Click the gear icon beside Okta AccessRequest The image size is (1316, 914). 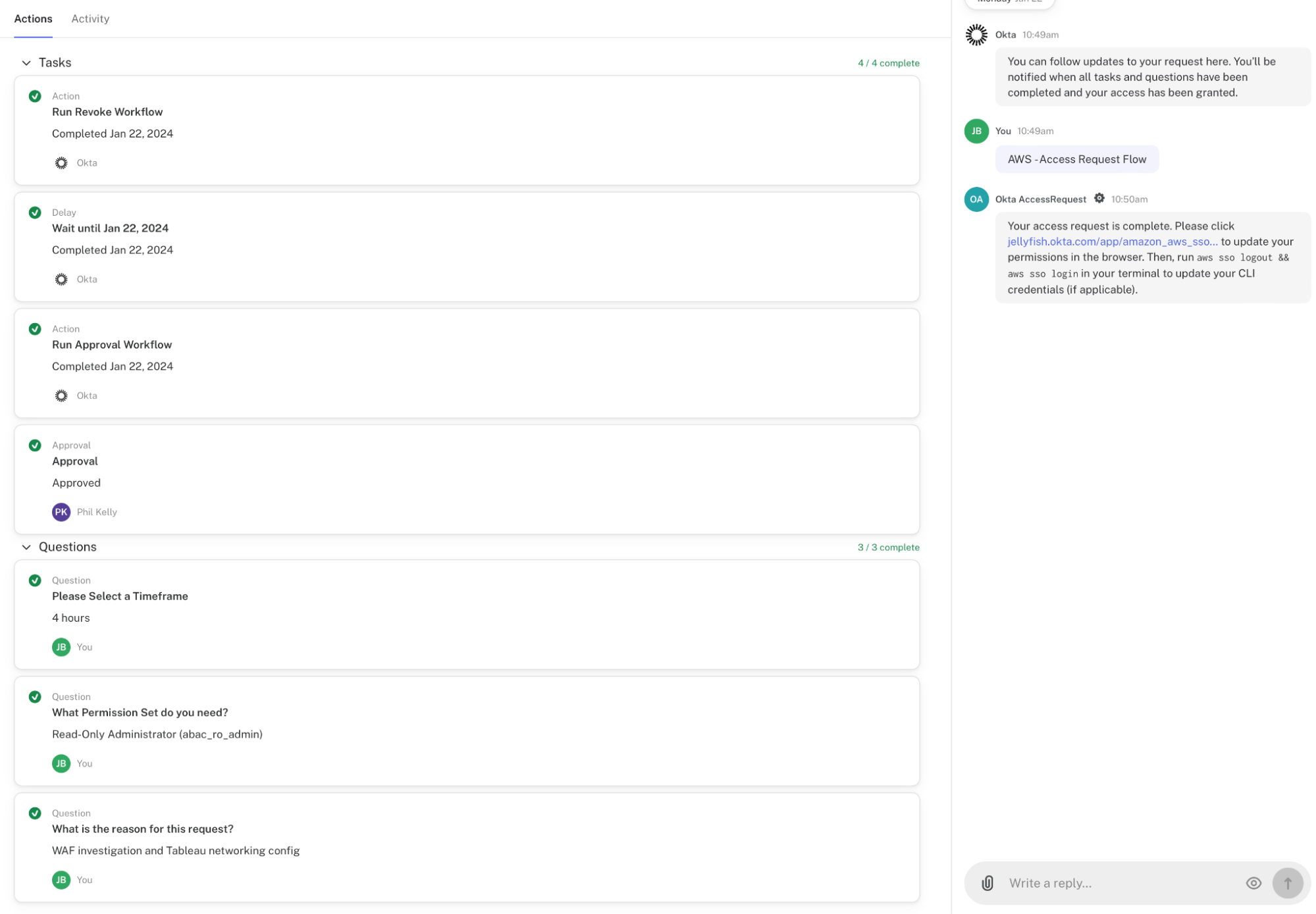[1099, 198]
